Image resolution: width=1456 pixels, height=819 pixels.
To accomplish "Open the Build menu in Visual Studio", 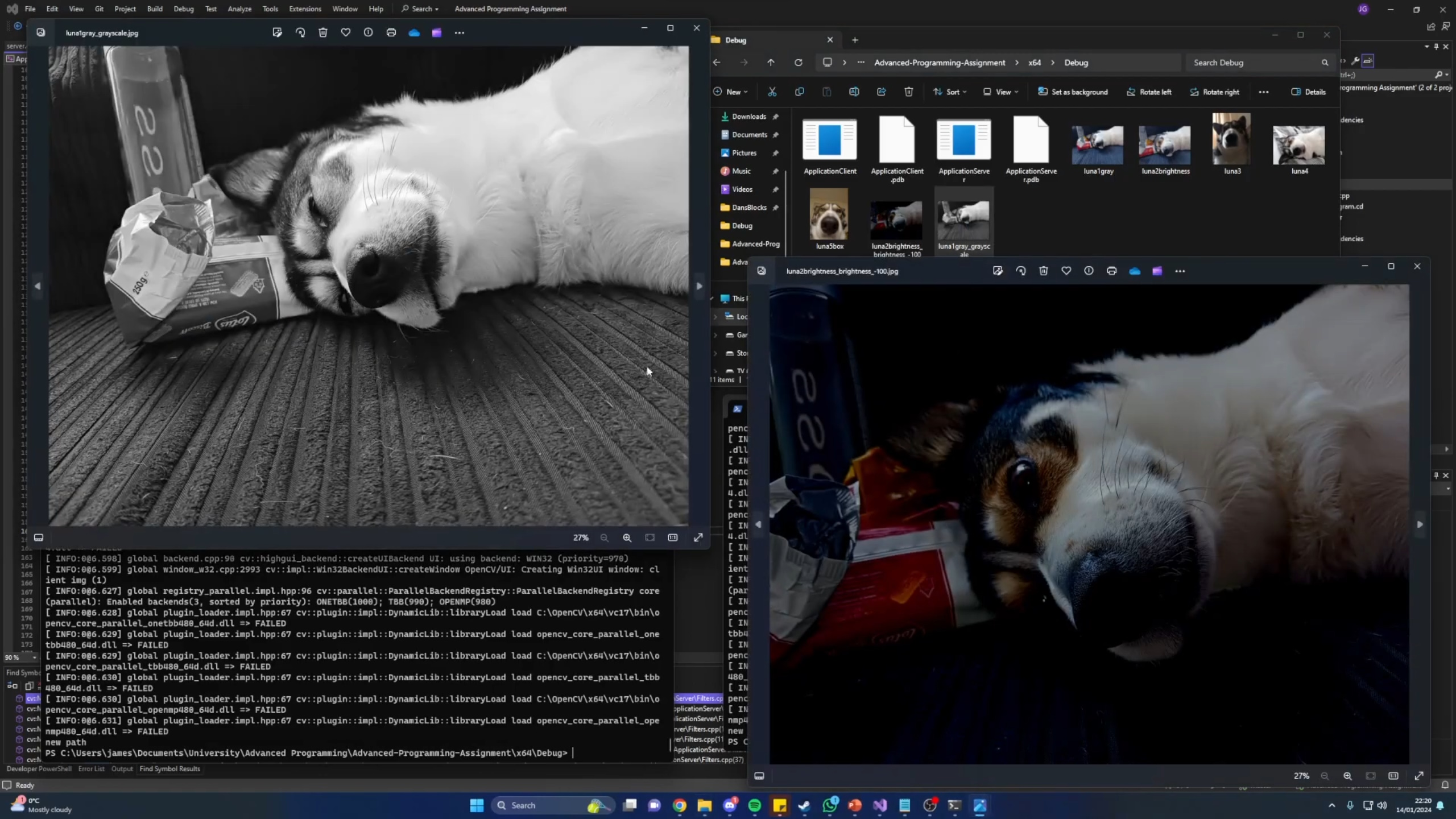I will click(x=154, y=9).
